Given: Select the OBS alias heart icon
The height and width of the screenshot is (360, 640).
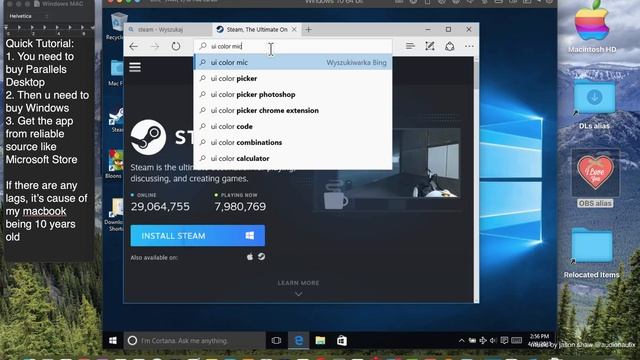Looking at the screenshot, I should [595, 178].
